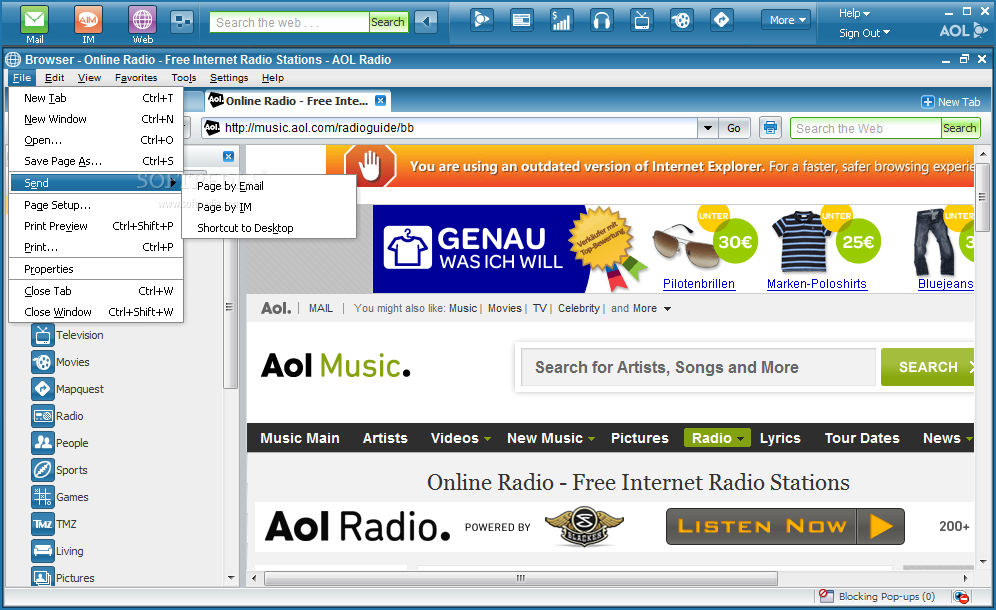Open the Video toolbar icon

(481, 20)
